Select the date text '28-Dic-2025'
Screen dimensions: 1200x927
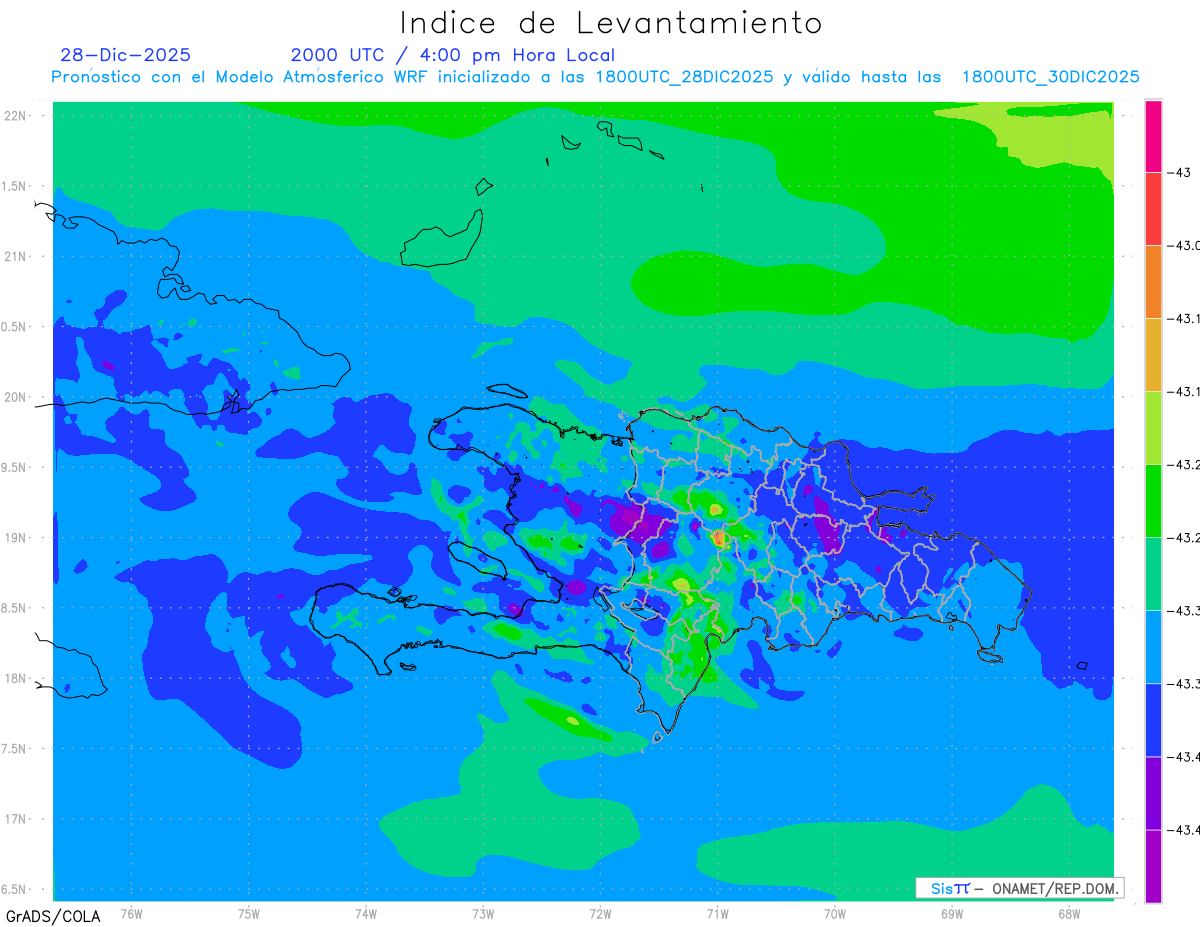(x=125, y=55)
